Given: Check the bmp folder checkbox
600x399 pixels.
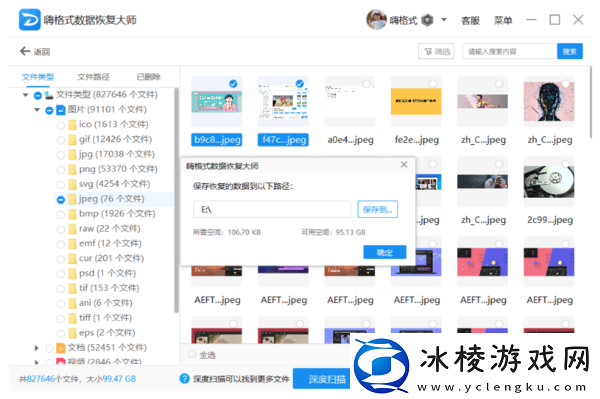Looking at the screenshot, I should pos(60,215).
